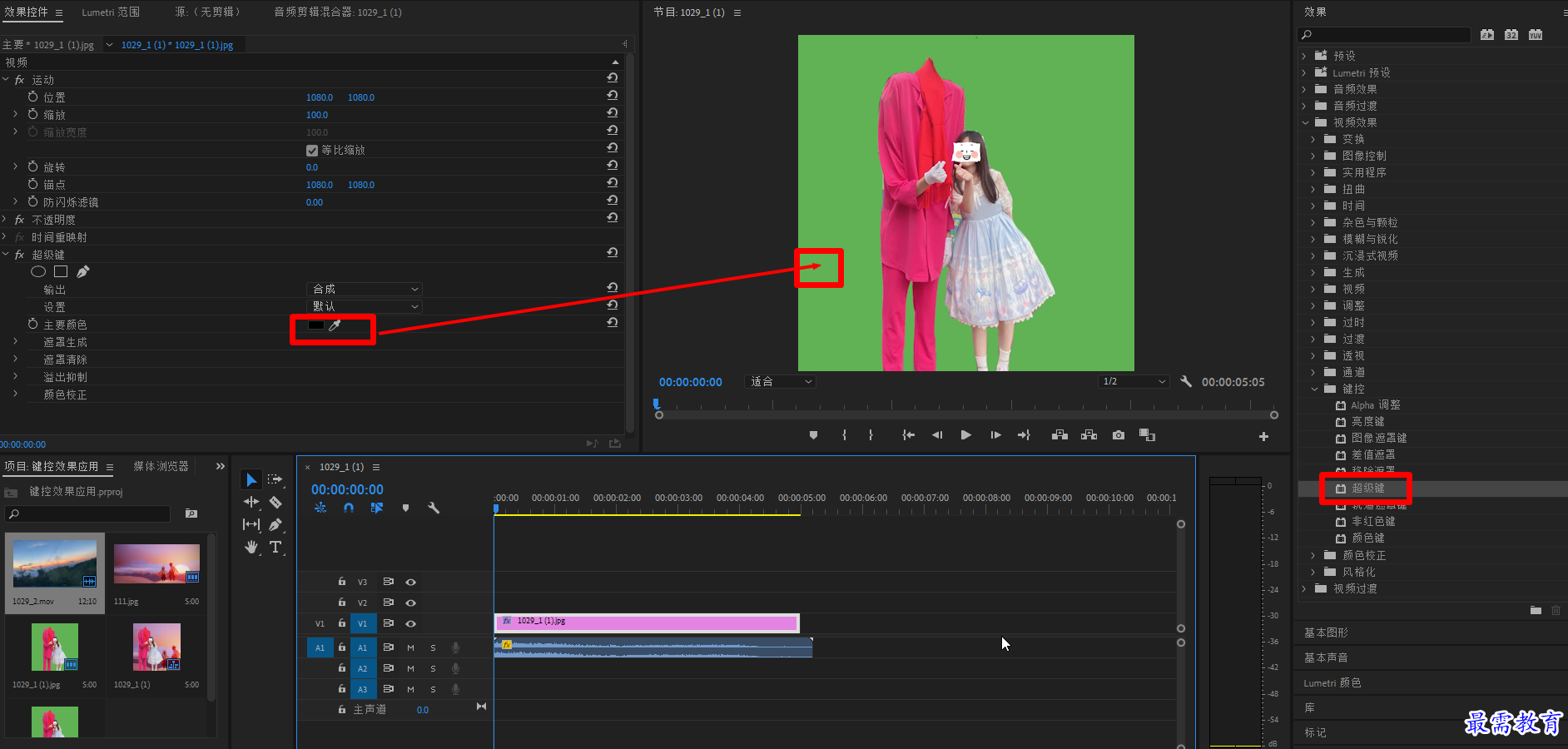Open the Media Browser tab
This screenshot has width=1568, height=749.
click(161, 466)
